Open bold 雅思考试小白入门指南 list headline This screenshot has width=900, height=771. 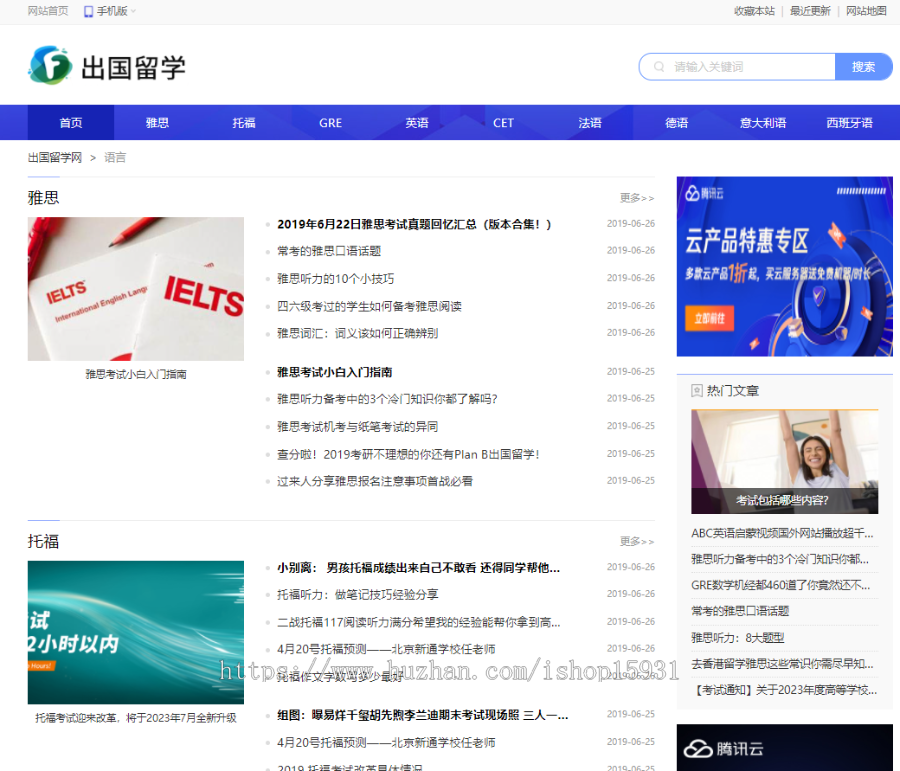coord(335,372)
